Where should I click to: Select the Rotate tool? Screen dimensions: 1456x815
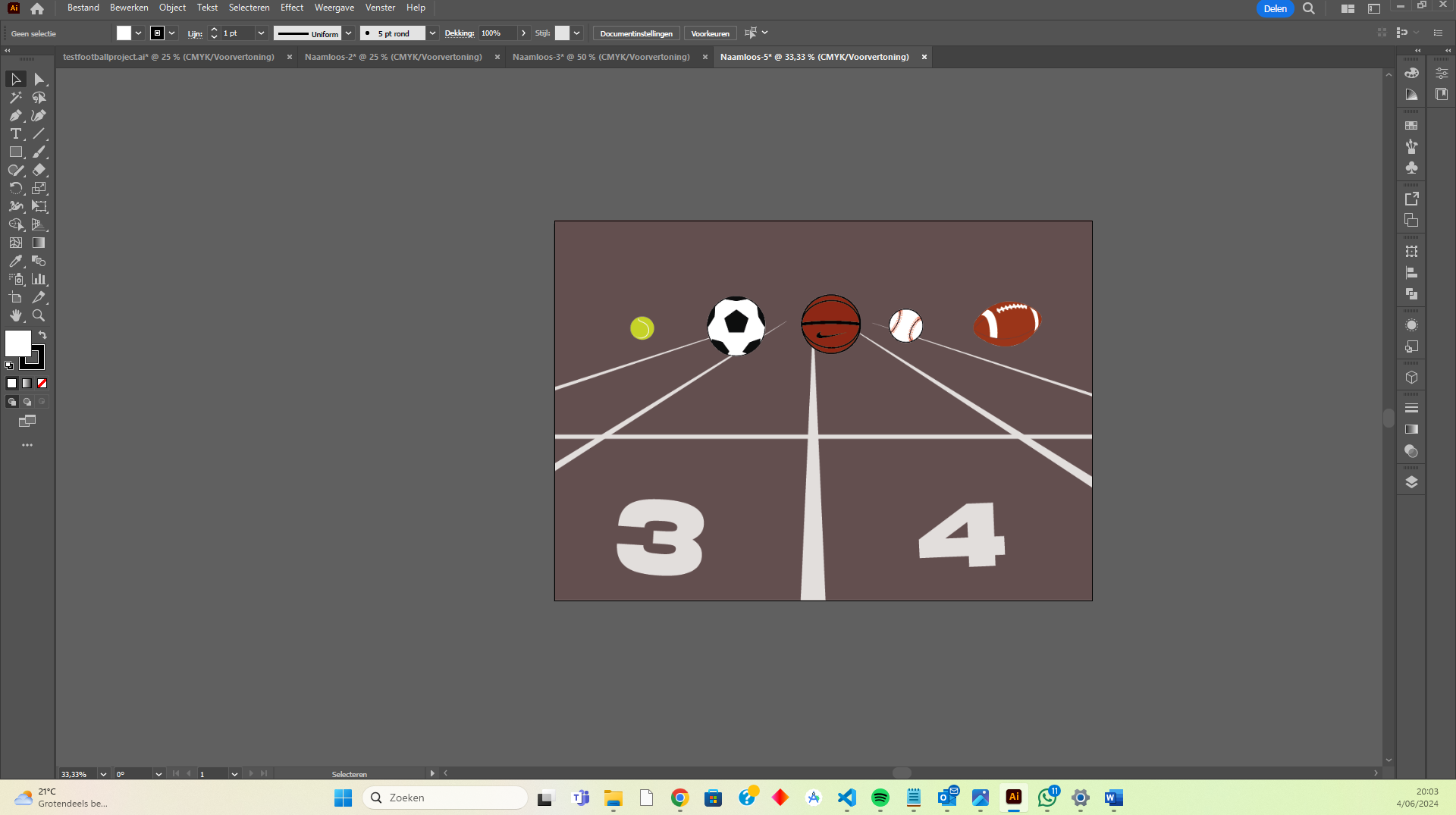coord(15,189)
